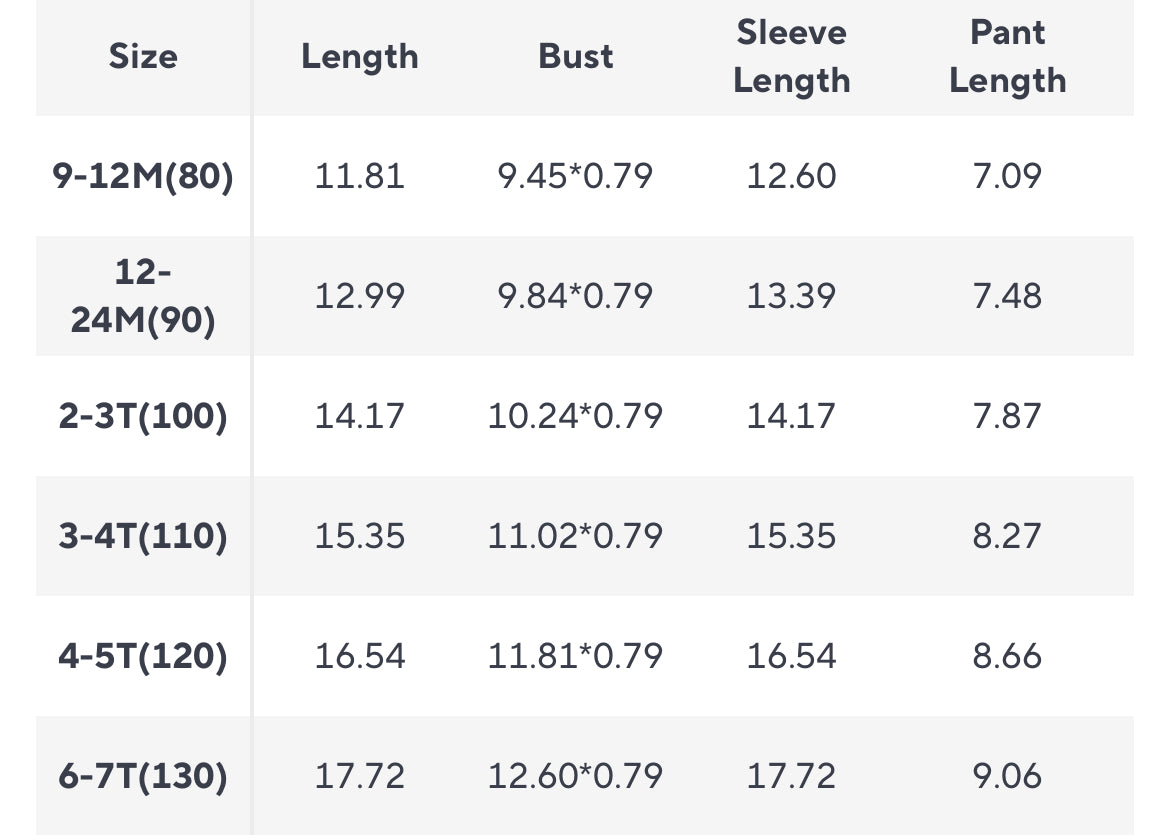The image size is (1170, 835).
Task: Click the 9.06 pant length cell
Action: 1007,776
